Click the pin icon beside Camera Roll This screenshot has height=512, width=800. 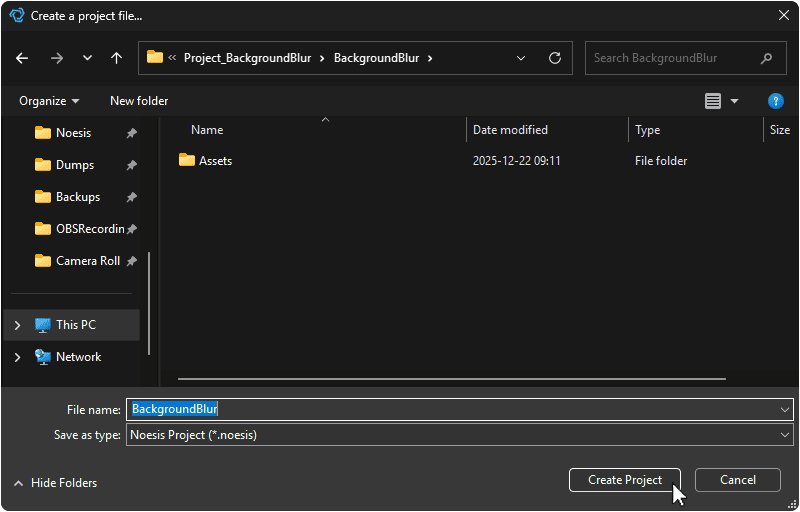(132, 261)
